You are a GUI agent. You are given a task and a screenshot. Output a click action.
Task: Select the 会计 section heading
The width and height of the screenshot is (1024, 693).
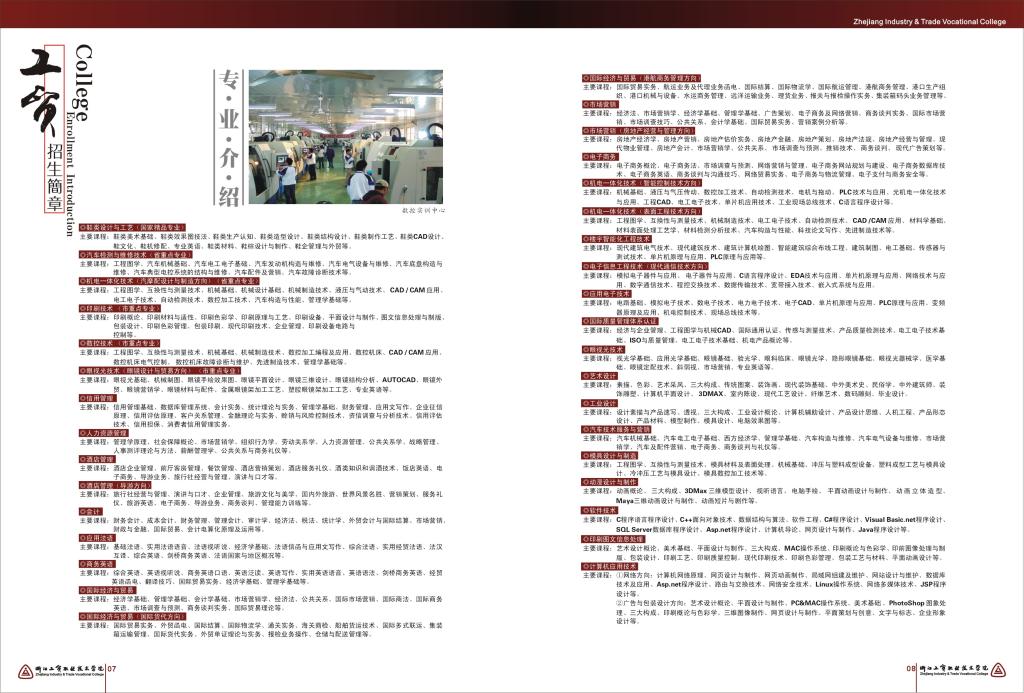coord(92,510)
